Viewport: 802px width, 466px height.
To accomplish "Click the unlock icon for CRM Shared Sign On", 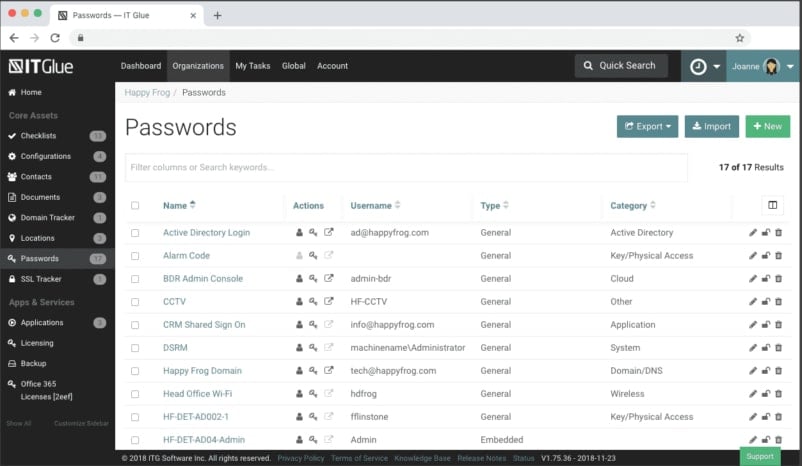I will pos(766,325).
